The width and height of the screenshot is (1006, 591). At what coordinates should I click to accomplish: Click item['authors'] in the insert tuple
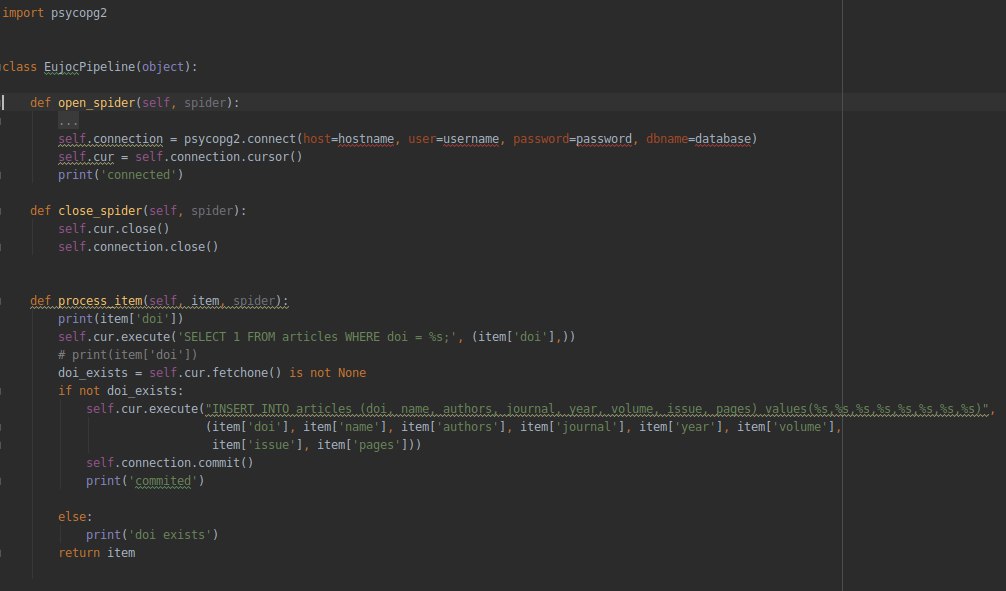(x=454, y=426)
